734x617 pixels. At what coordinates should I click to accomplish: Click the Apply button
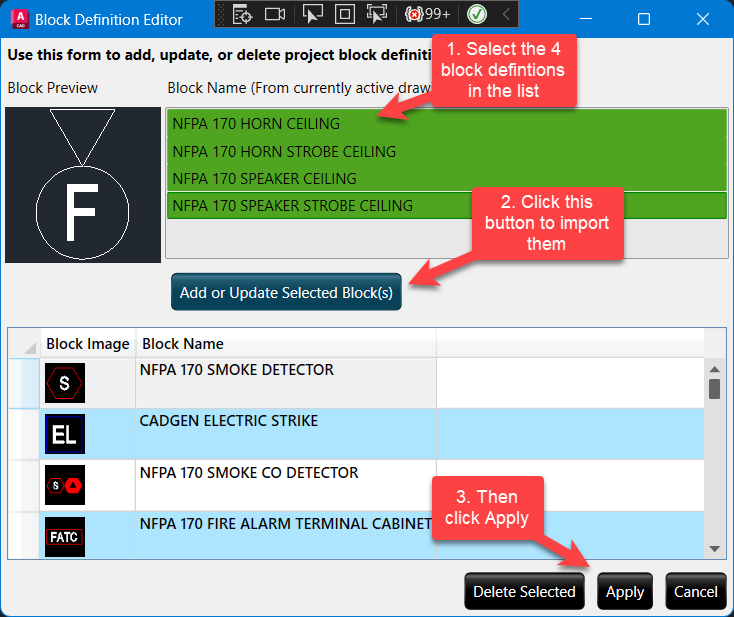[624, 591]
